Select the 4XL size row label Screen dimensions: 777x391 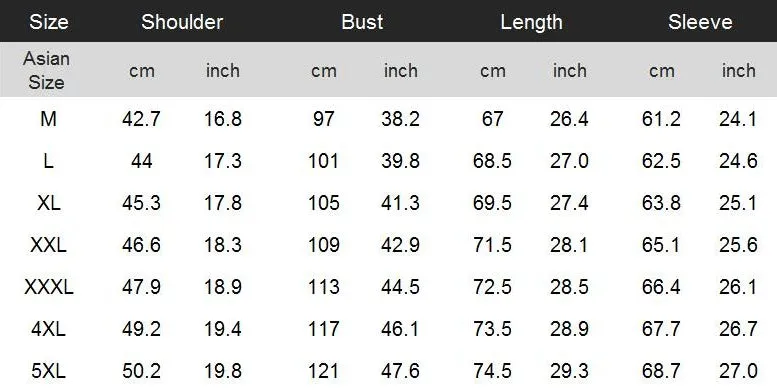pyautogui.click(x=48, y=329)
